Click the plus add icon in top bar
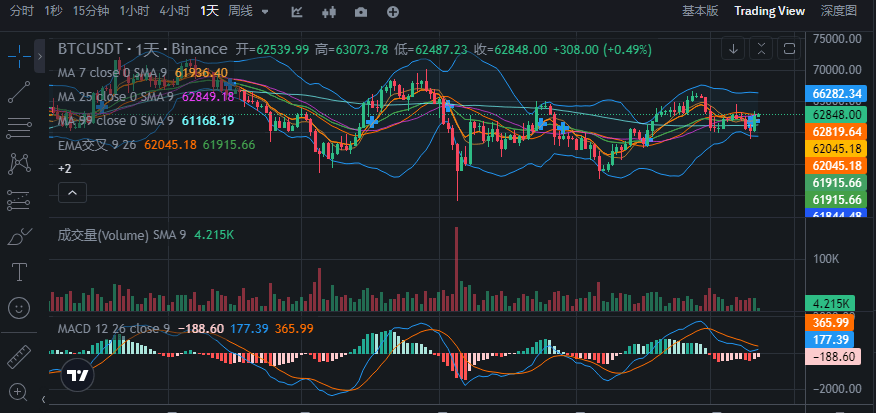The height and width of the screenshot is (413, 876). tap(393, 12)
